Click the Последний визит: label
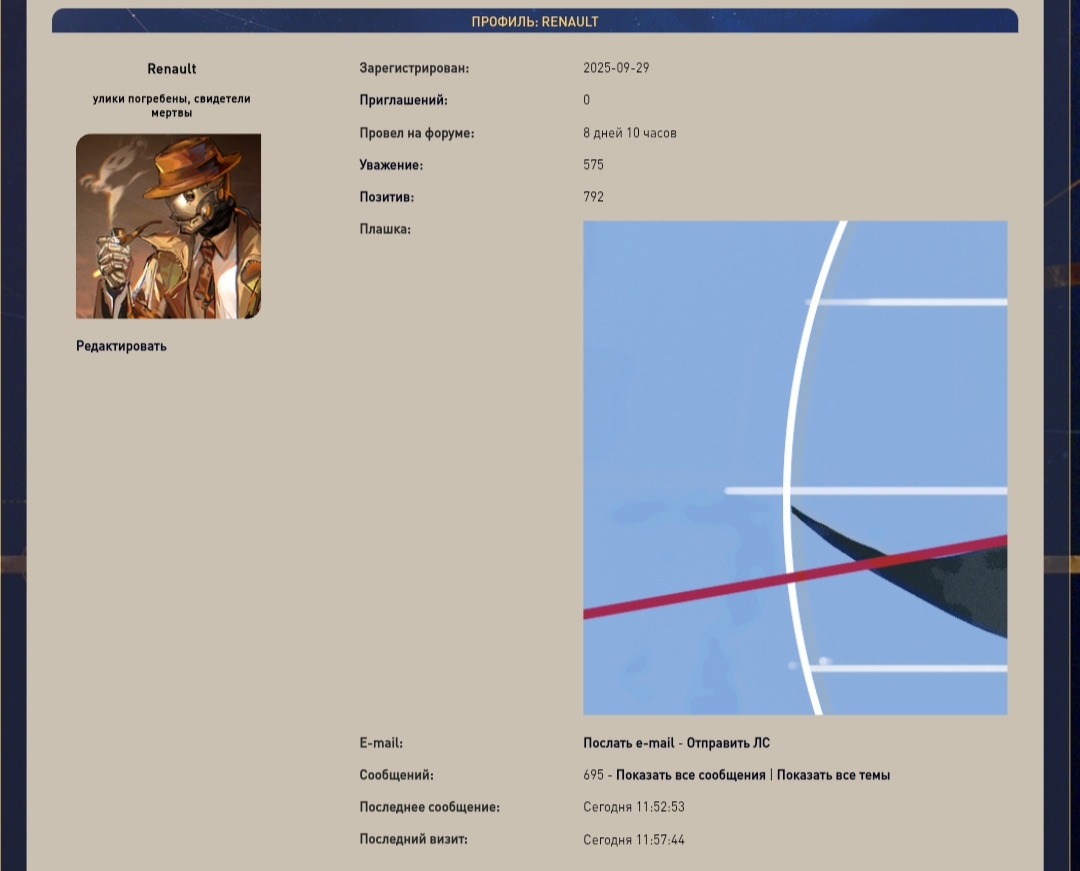Screen dimensions: 1080x871 (x=413, y=839)
